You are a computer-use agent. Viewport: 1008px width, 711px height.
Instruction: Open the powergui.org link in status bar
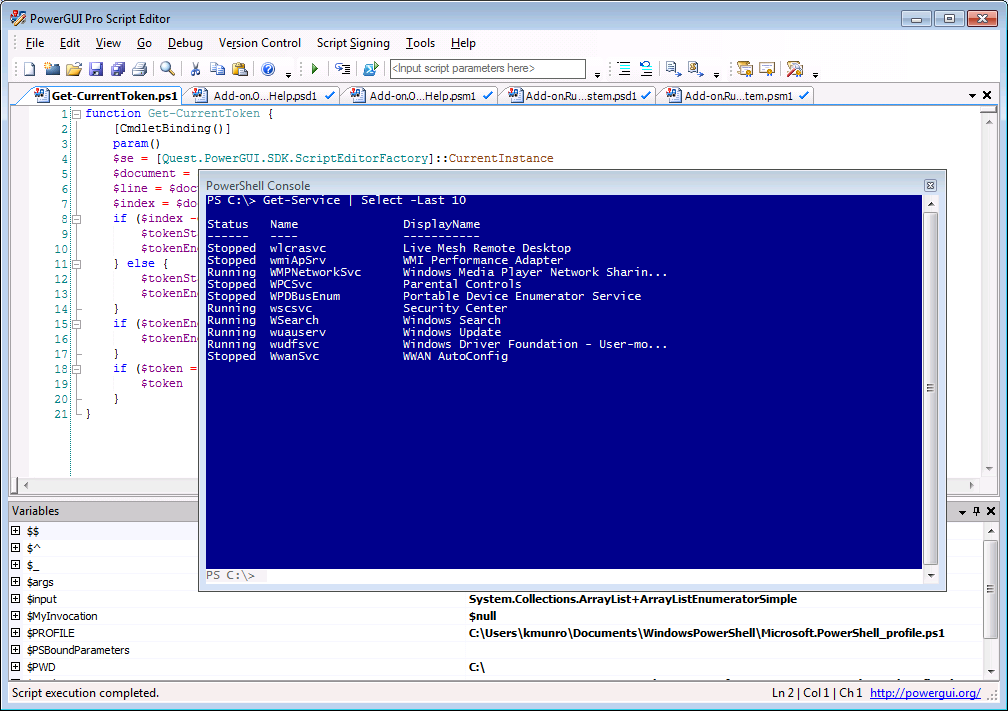pos(924,693)
